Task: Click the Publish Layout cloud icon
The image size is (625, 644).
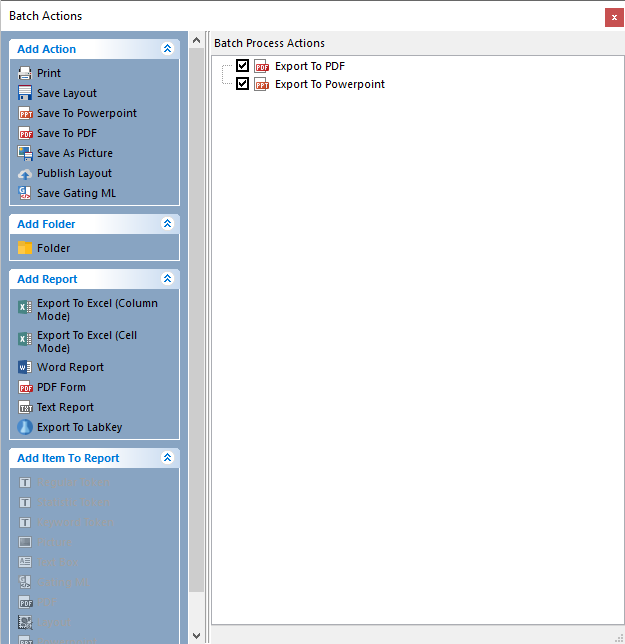Action: click(25, 174)
